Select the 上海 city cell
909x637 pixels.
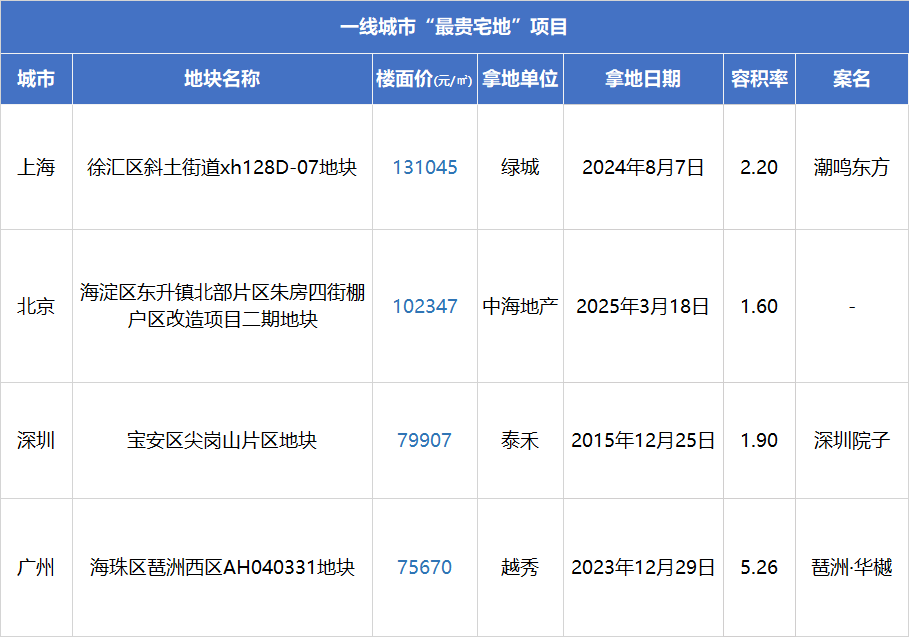click(36, 167)
